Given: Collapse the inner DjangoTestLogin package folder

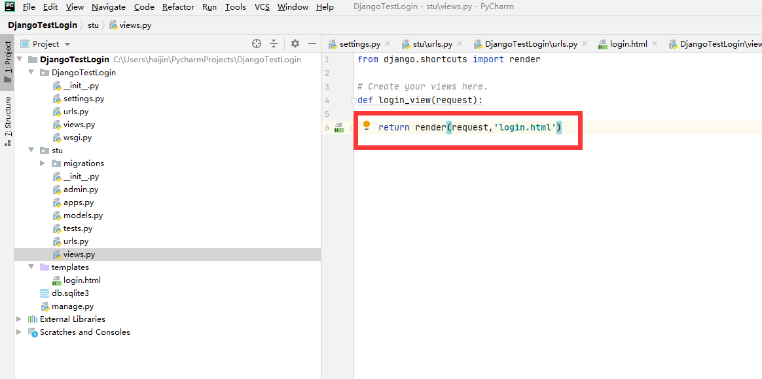Looking at the screenshot, I should click(31, 72).
